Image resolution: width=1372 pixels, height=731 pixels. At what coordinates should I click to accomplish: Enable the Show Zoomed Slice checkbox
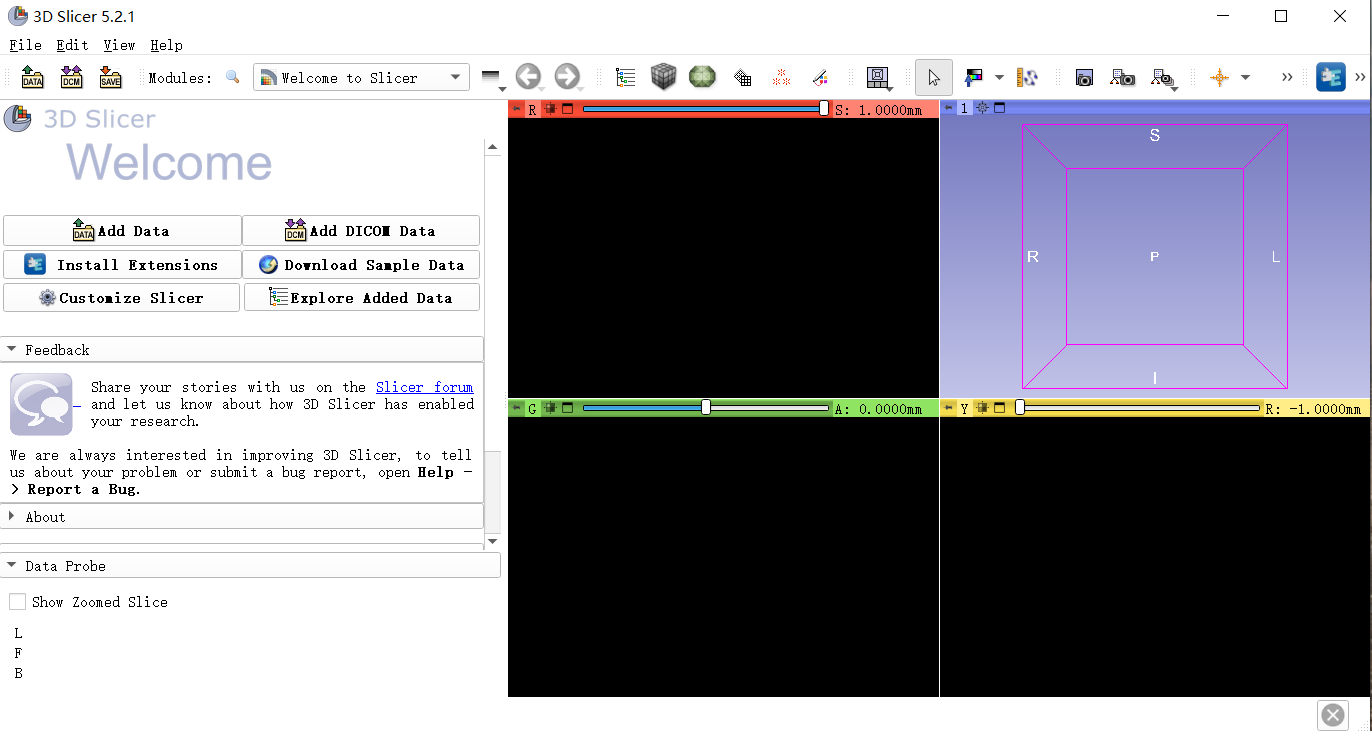click(x=18, y=602)
